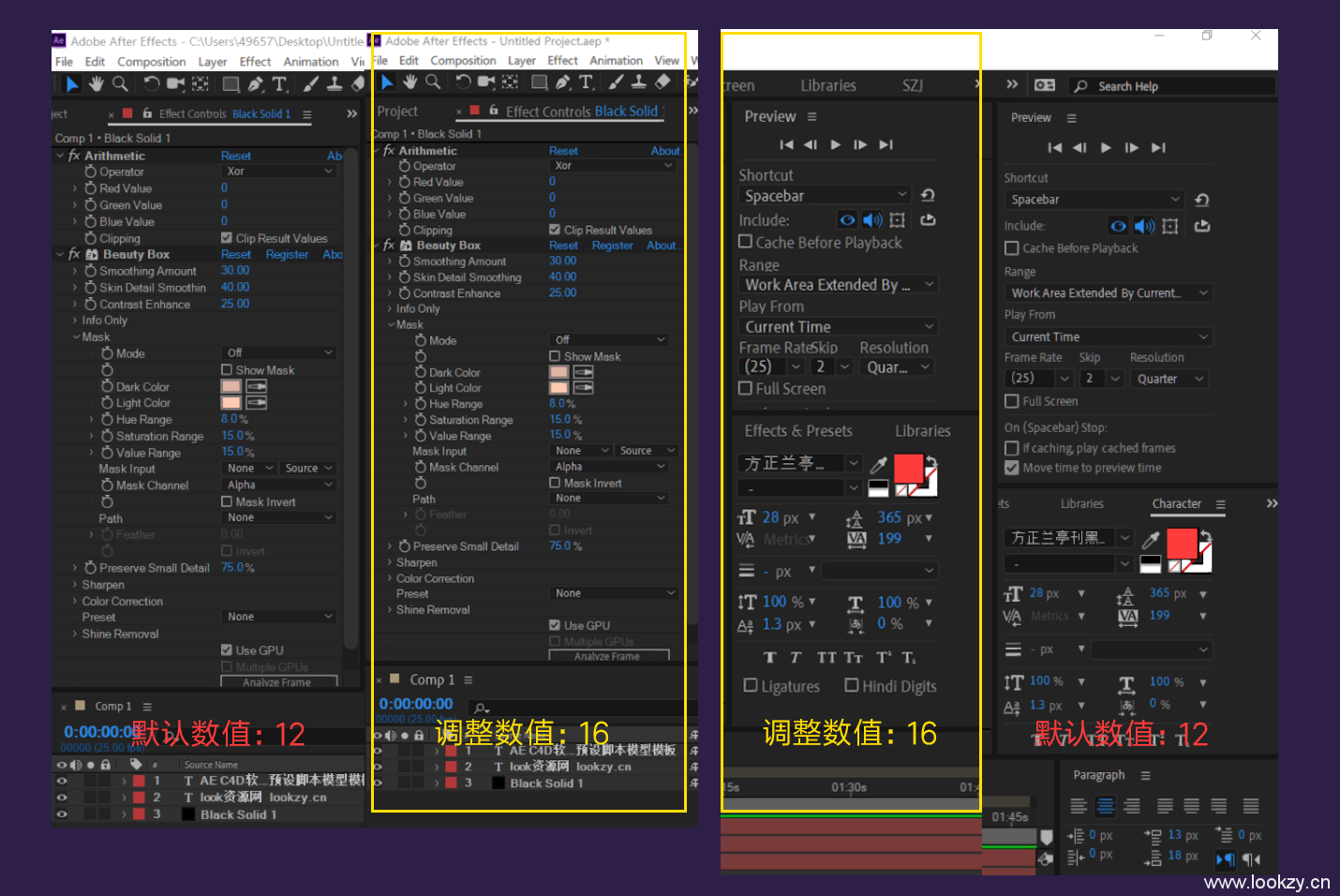Click Register link for Beauty Box in leftmost window
The image size is (1340, 896).
click(x=287, y=254)
